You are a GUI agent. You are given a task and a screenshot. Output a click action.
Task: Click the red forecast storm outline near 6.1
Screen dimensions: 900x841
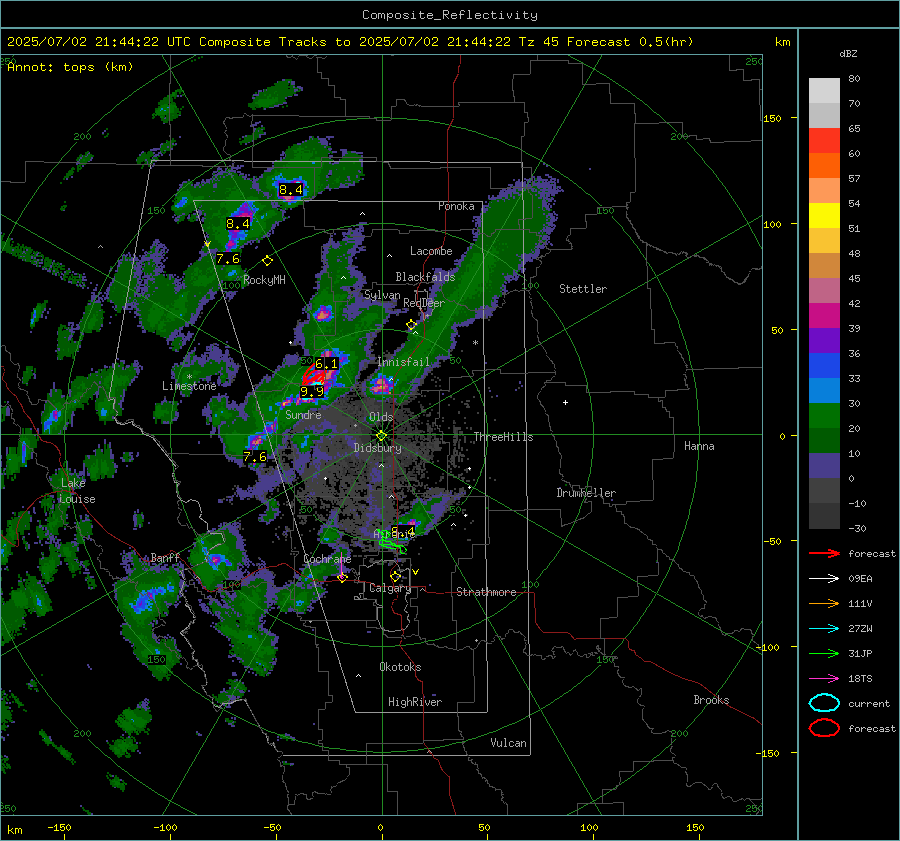pyautogui.click(x=313, y=375)
